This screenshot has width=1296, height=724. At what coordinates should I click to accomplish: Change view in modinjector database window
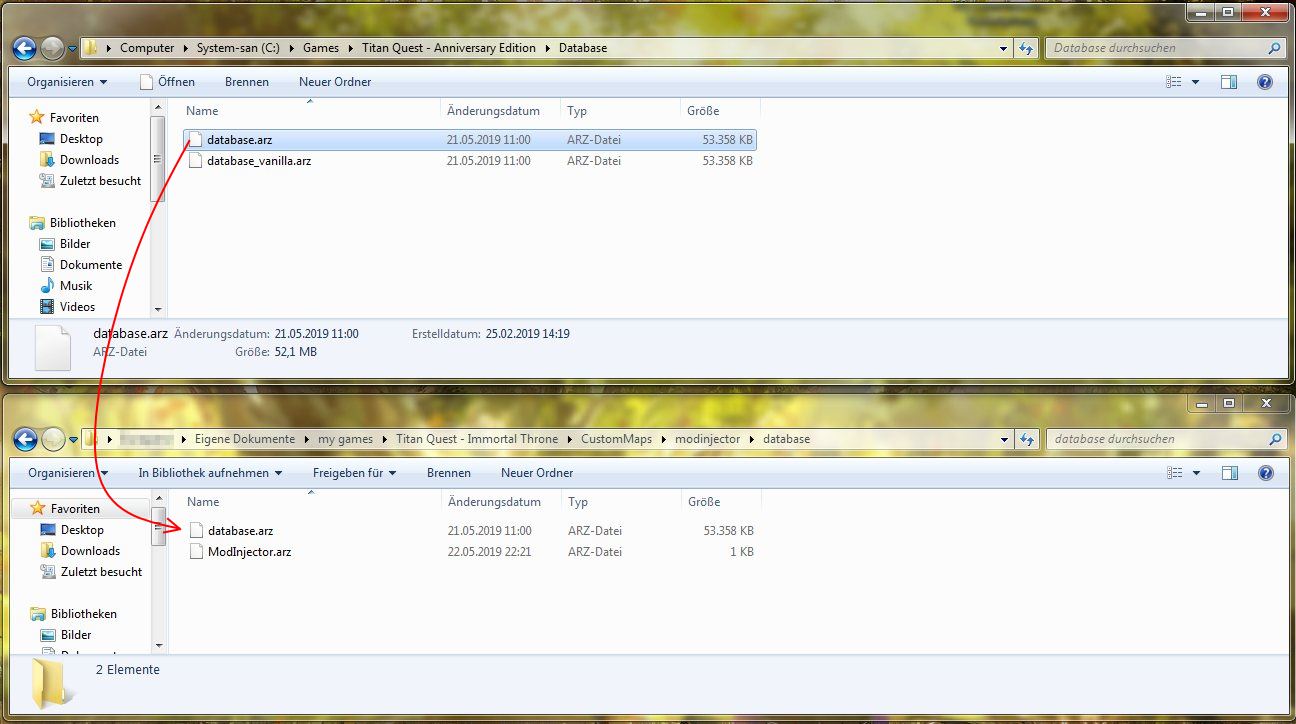coord(1174,473)
